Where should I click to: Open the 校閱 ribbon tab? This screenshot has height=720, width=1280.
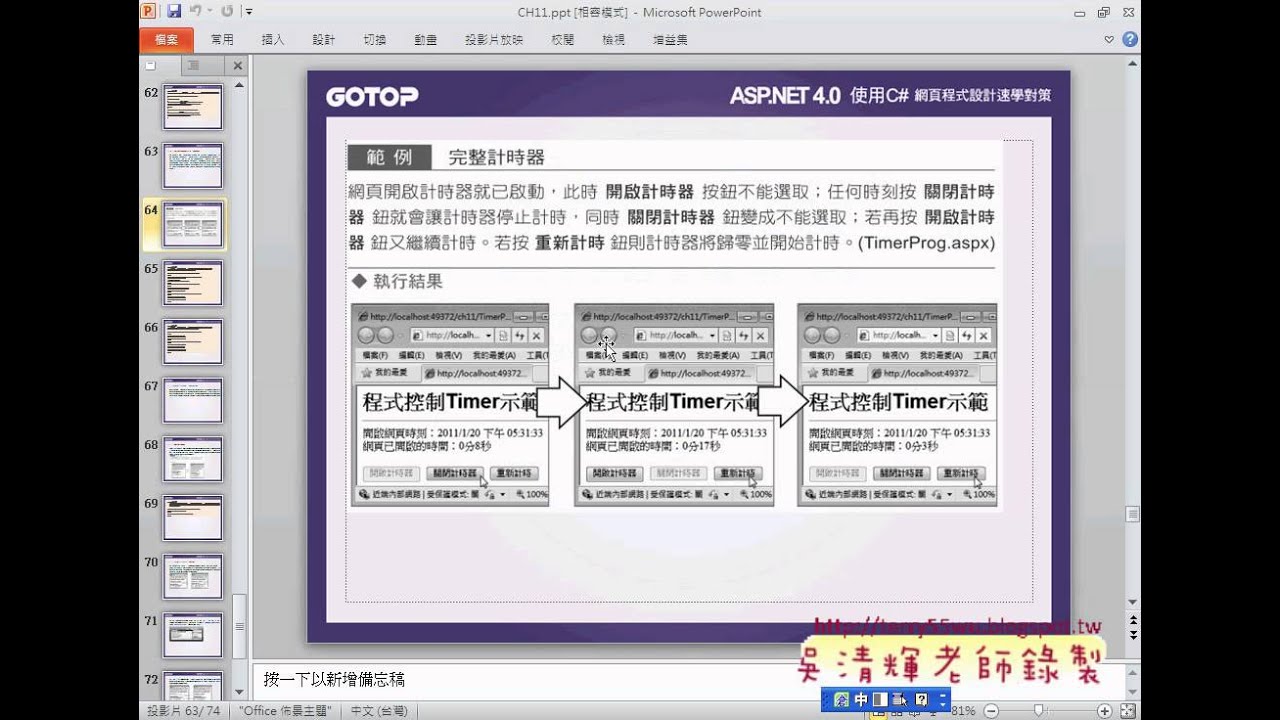(562, 40)
